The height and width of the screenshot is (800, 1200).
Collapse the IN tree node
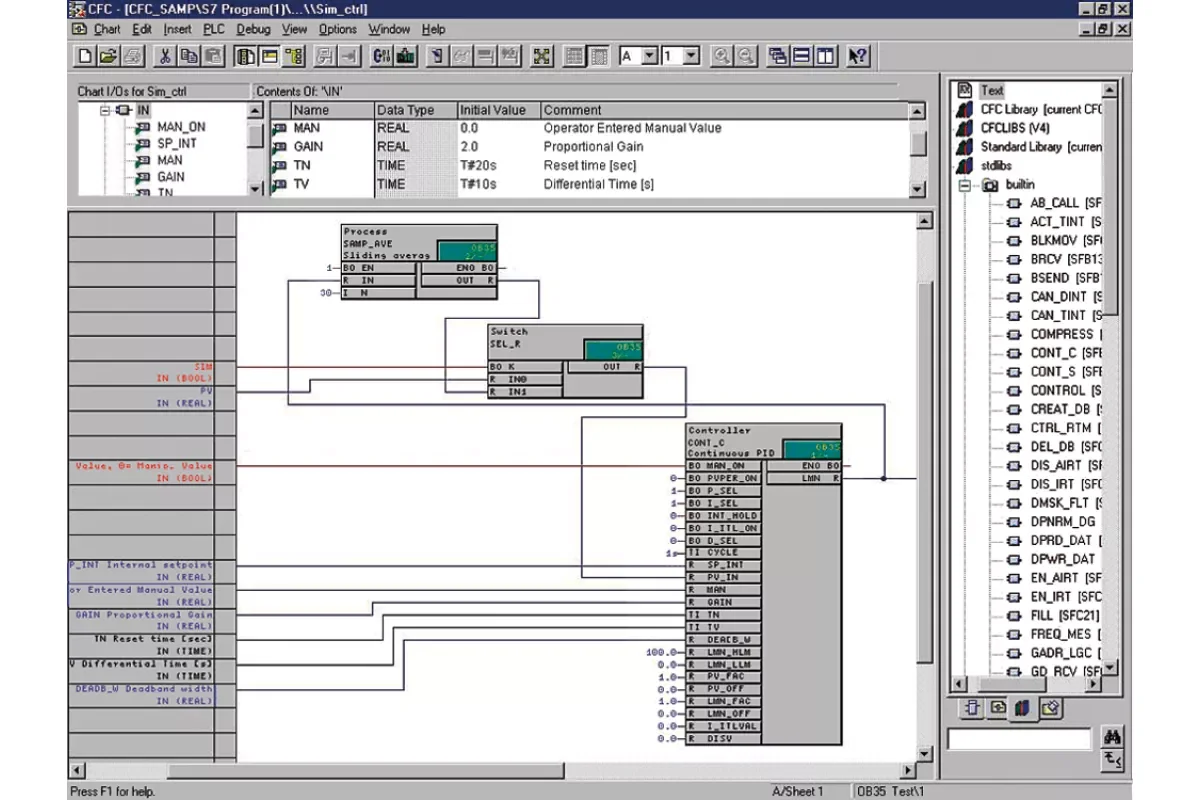[105, 110]
